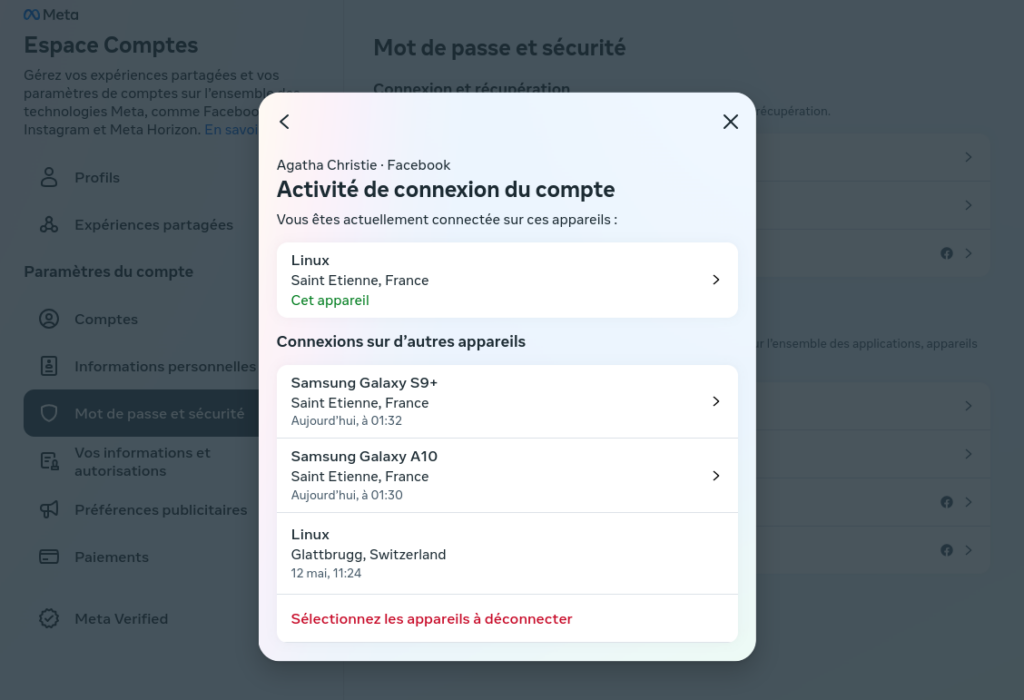Click the Mot de passe et sécurité shield icon
Viewport: 1024px width, 700px height.
click(x=49, y=413)
